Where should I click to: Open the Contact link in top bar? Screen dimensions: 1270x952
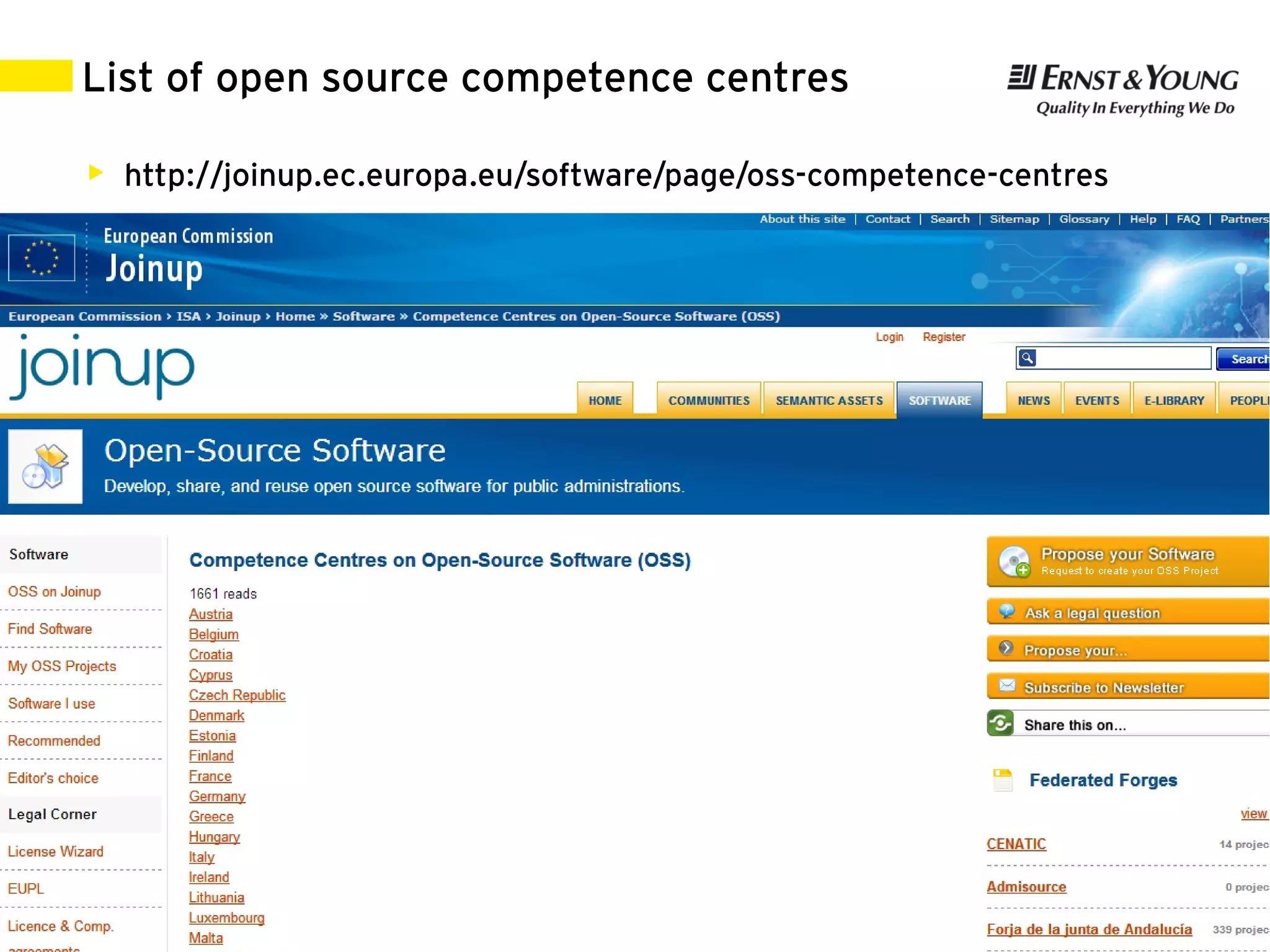[887, 219]
